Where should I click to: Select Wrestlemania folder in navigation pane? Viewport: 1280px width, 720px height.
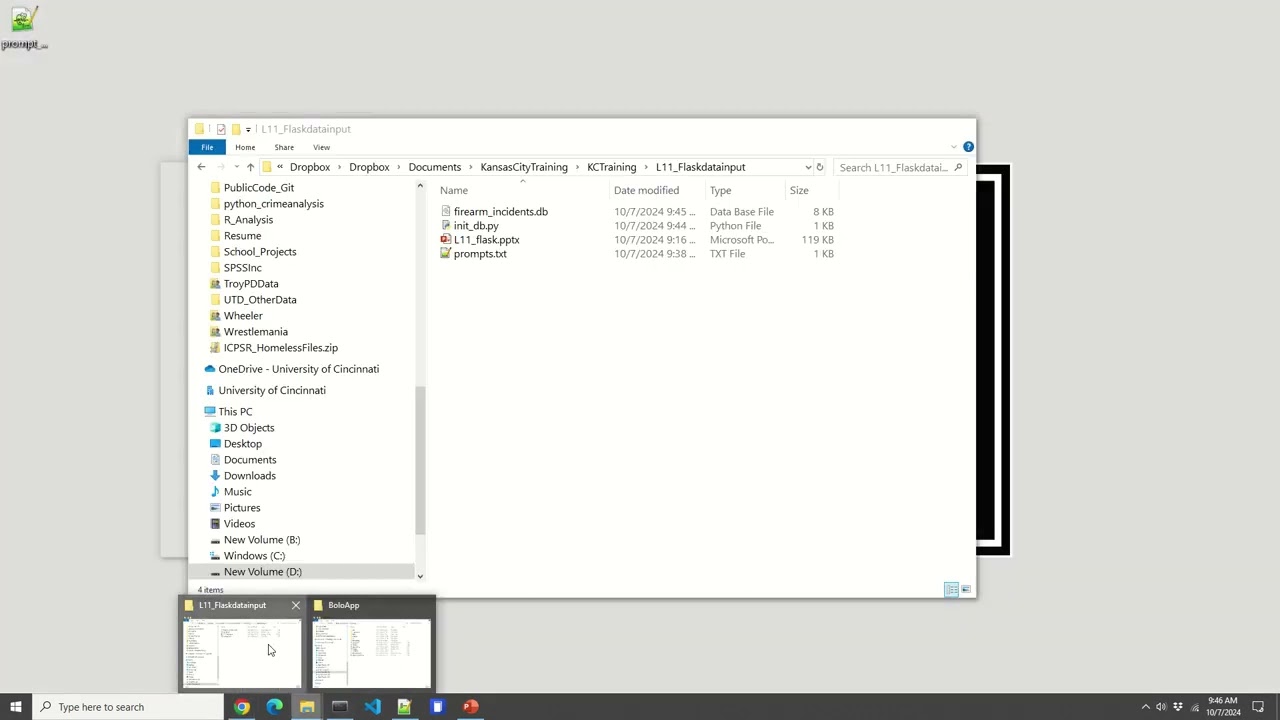[255, 331]
